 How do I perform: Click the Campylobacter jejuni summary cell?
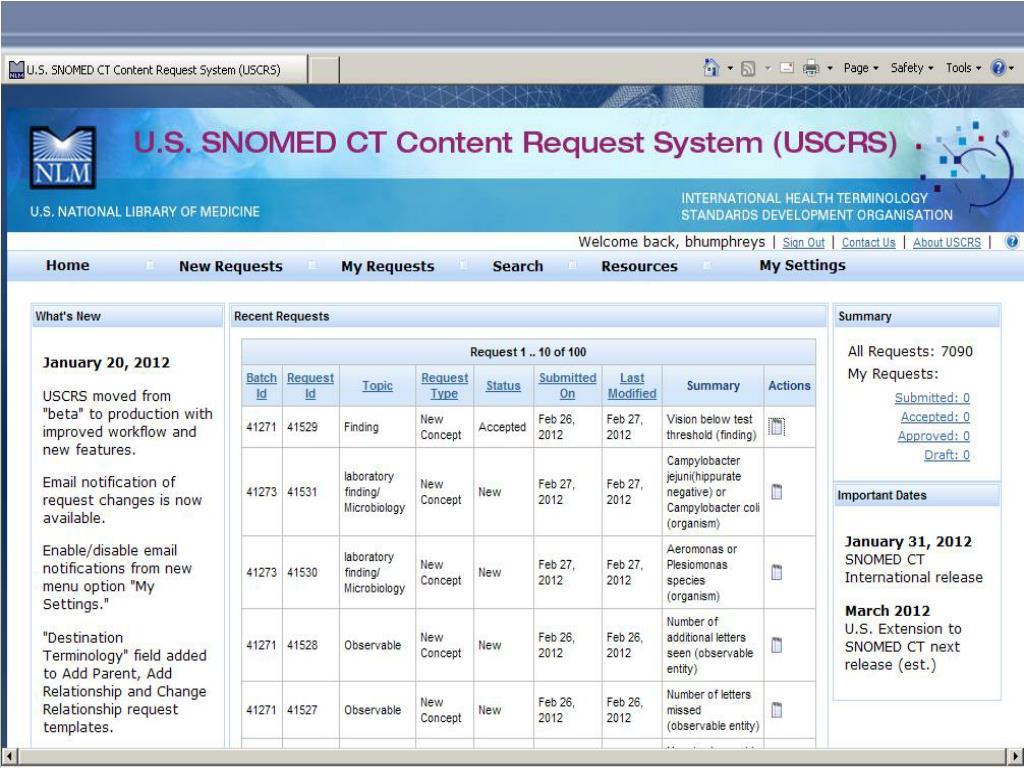pyautogui.click(x=713, y=492)
